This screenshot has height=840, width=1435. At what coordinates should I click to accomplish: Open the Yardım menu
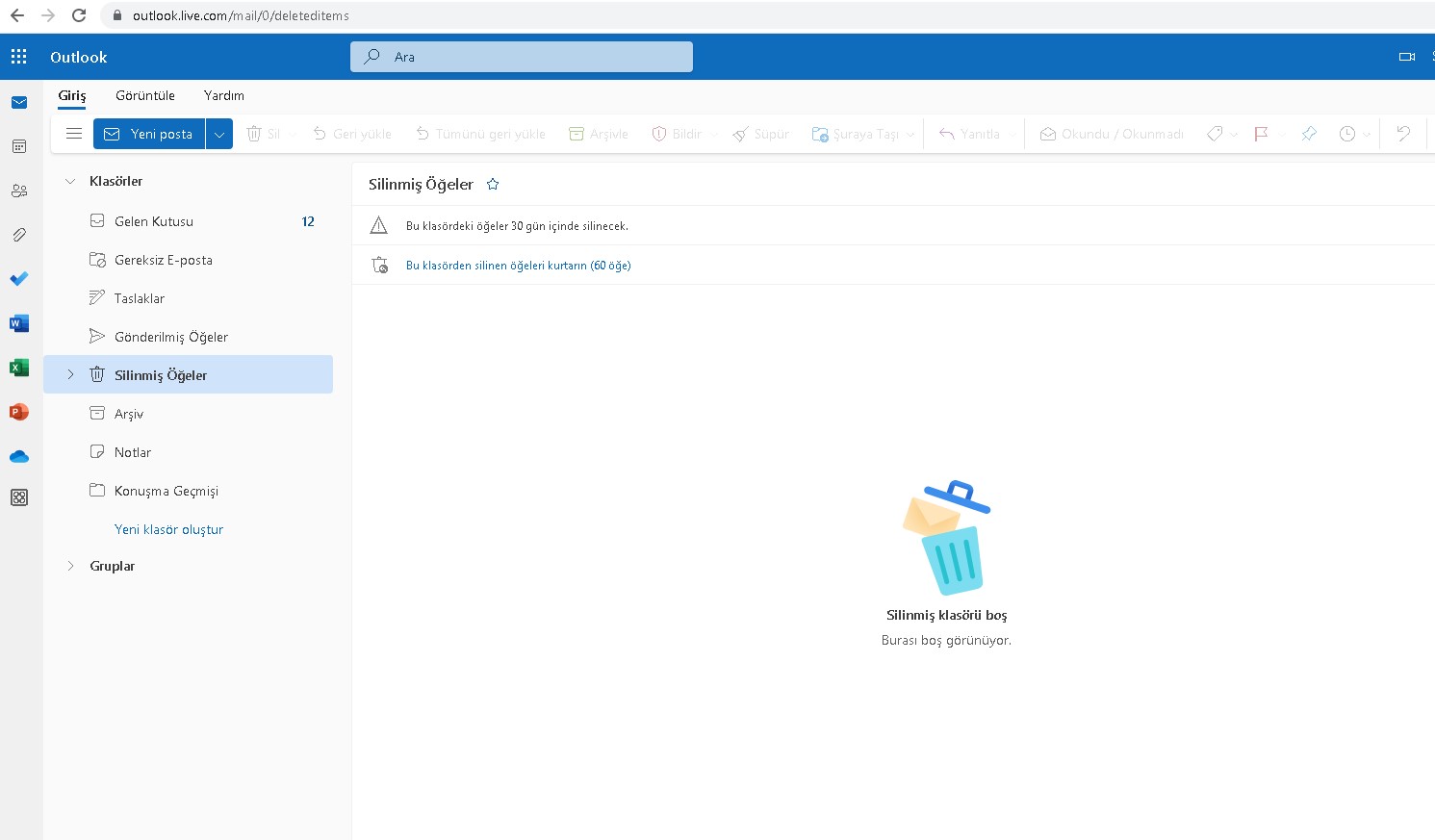tap(223, 95)
